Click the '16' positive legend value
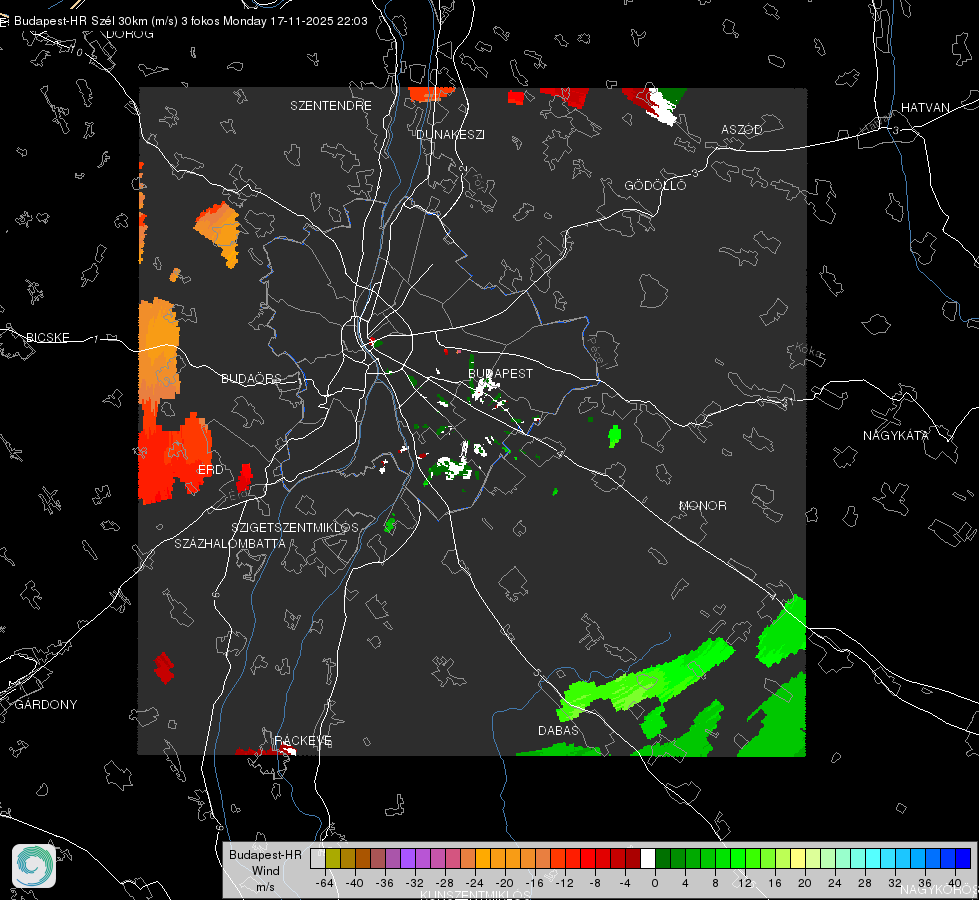This screenshot has height=900, width=979. tap(775, 883)
